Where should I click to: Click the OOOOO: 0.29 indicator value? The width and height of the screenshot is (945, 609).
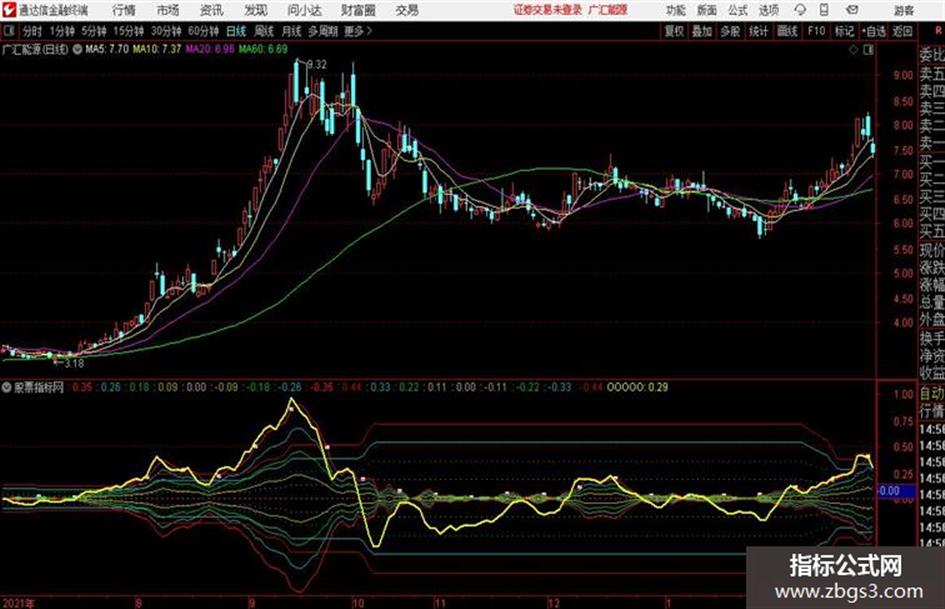tap(638, 387)
